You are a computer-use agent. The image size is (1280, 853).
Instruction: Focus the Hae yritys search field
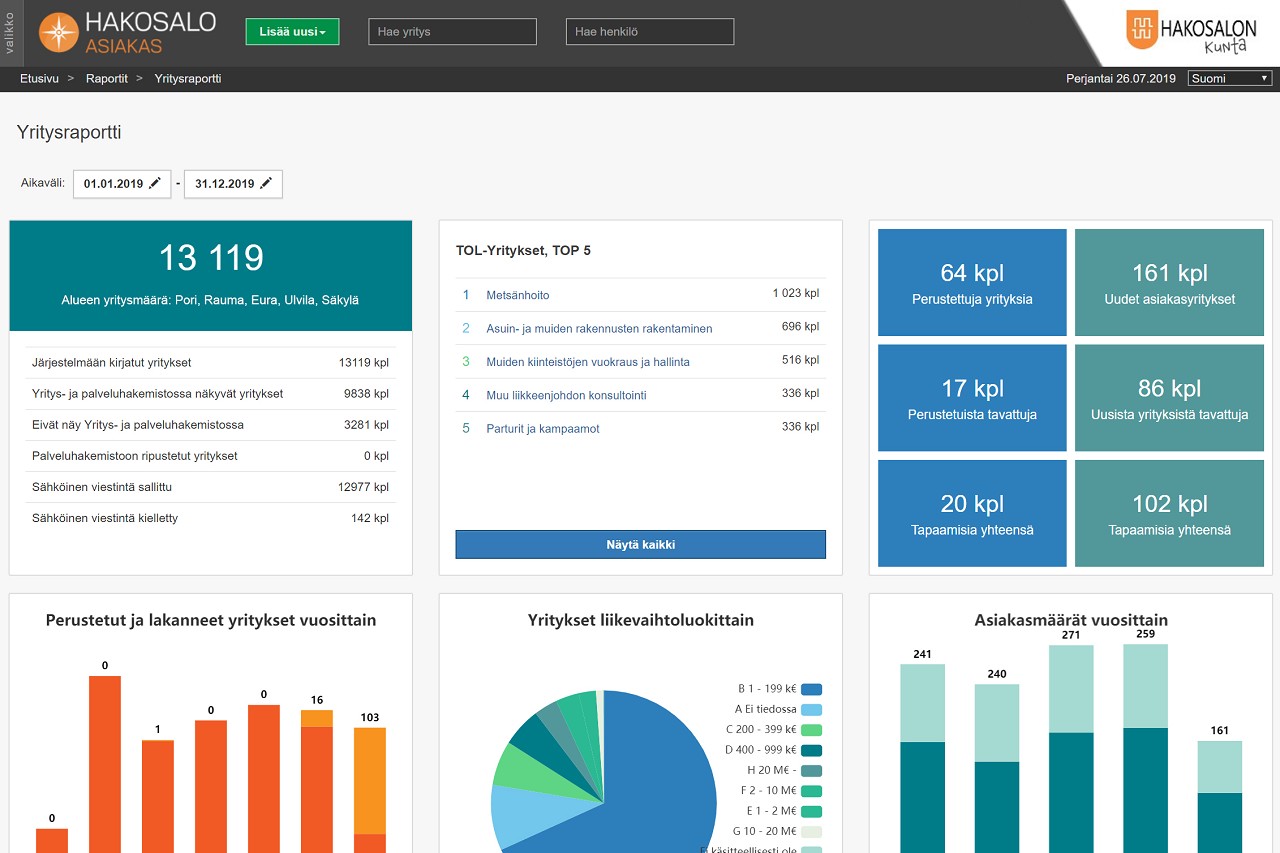pos(452,32)
